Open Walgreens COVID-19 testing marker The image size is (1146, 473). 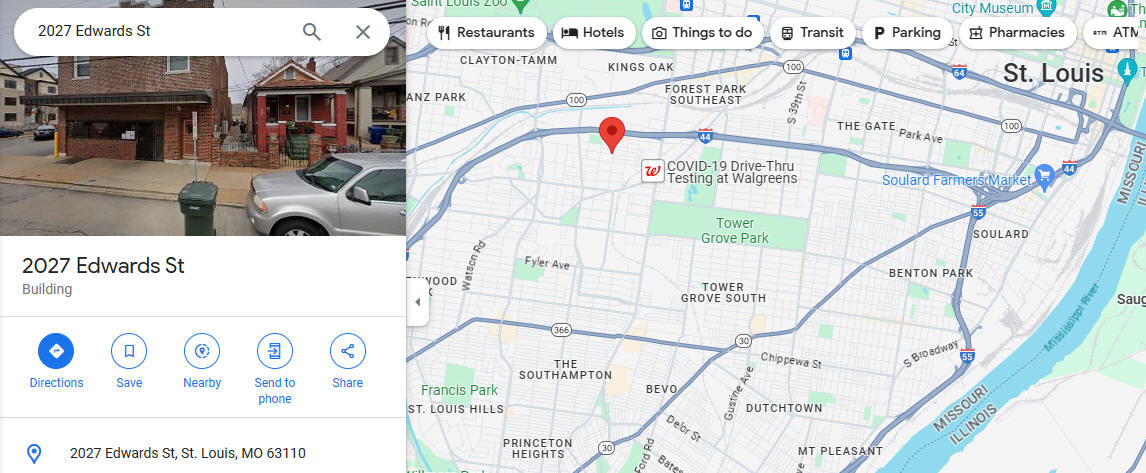click(653, 171)
